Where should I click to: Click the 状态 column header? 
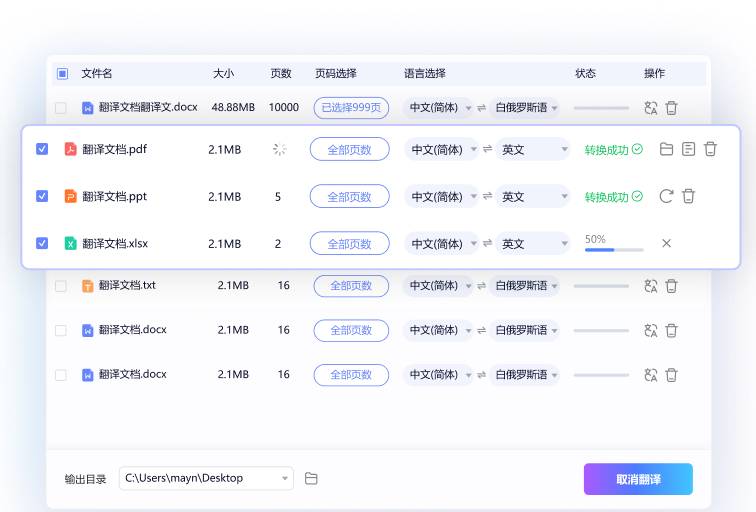point(585,74)
